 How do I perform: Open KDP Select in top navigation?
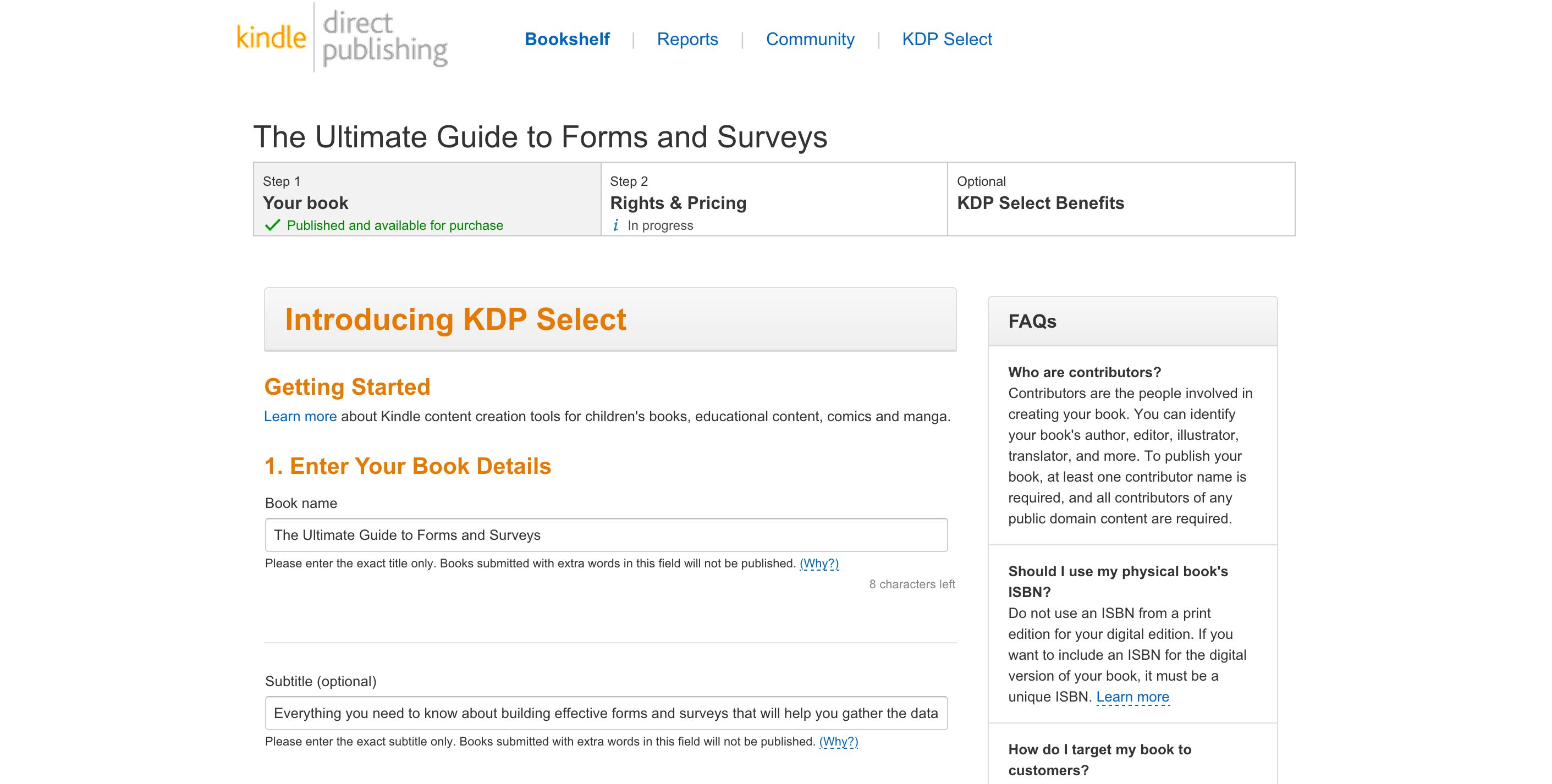point(946,39)
